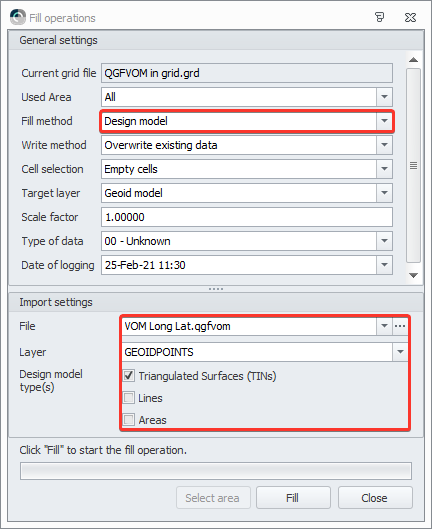Click the Close button

point(375,498)
